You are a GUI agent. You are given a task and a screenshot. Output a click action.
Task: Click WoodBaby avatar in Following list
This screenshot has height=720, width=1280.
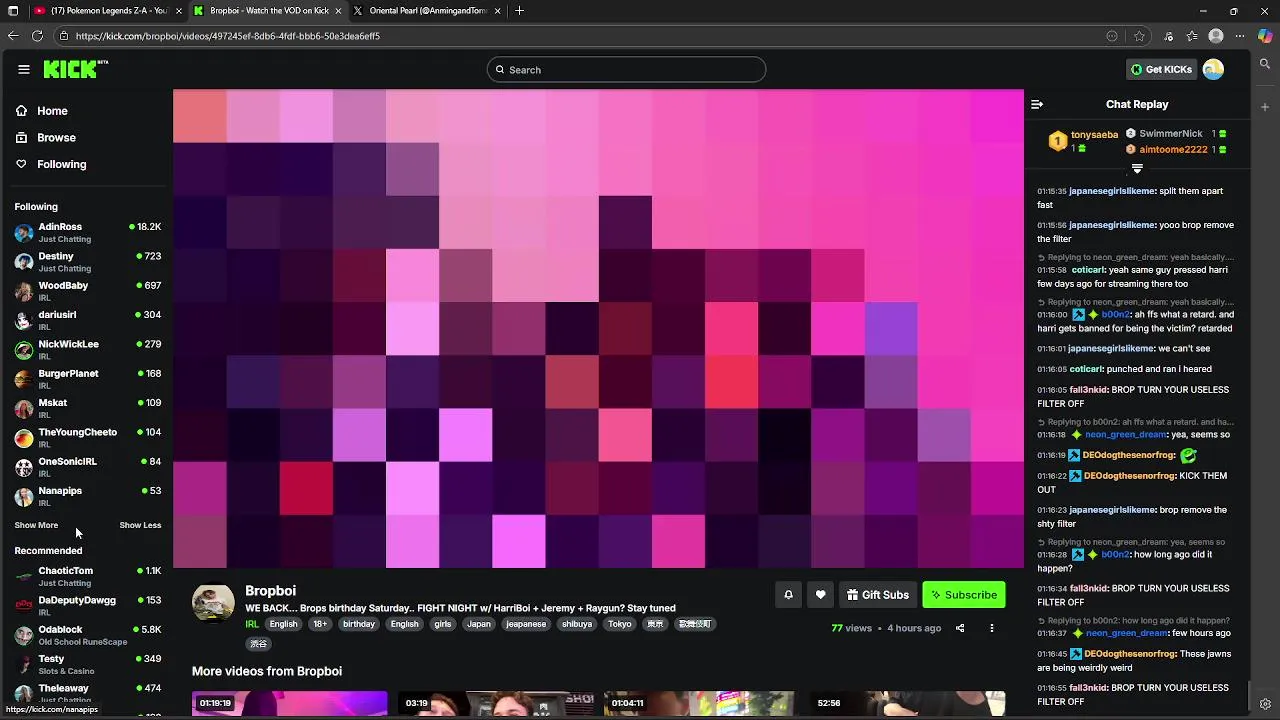pos(24,291)
